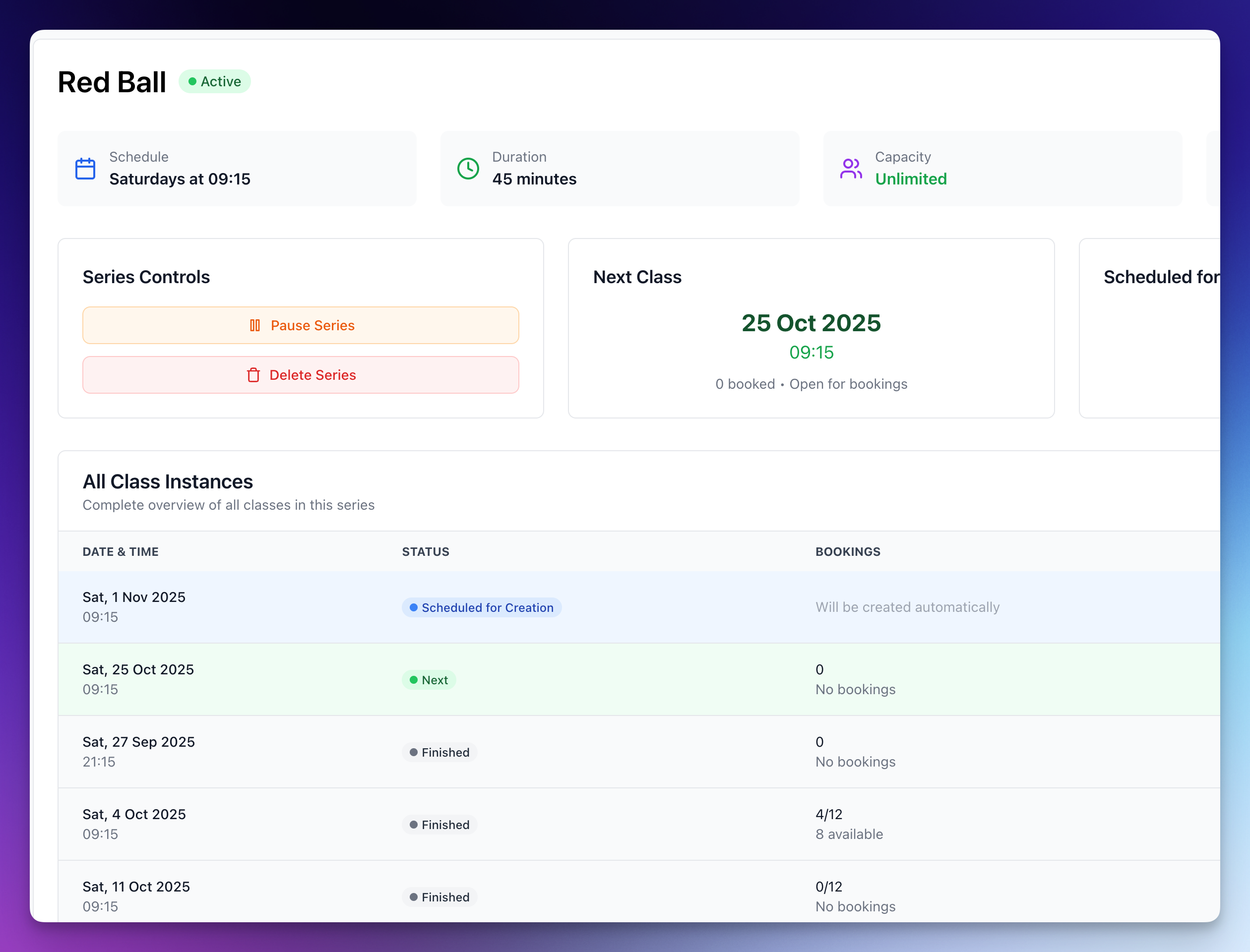Viewport: 1250px width, 952px height.
Task: Sort by the BOOKINGS column header
Action: pyautogui.click(x=848, y=551)
